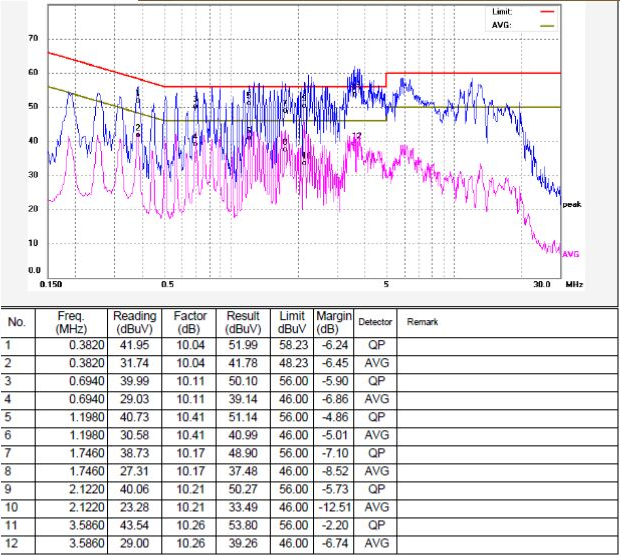Click marker 2 on the graph
This screenshot has width=620, height=555.
pyautogui.click(x=138, y=128)
